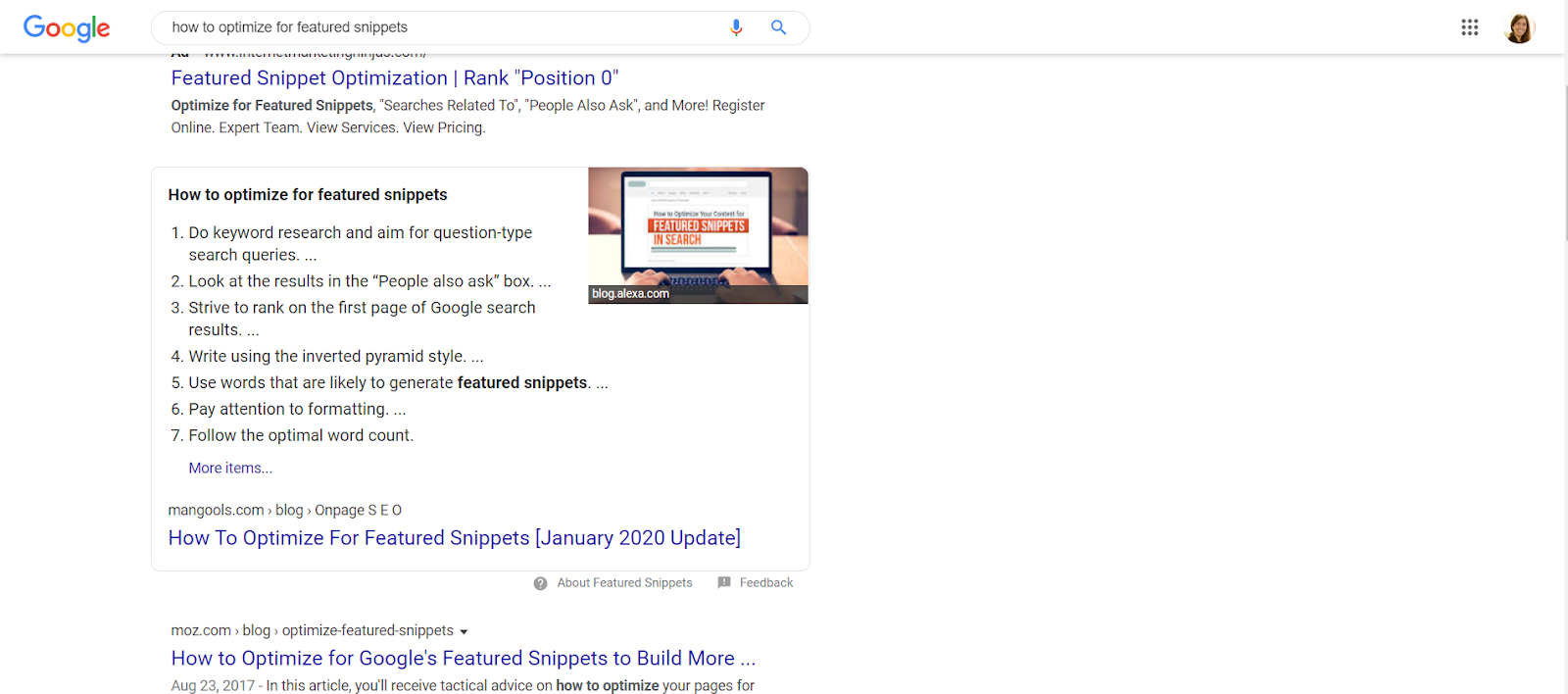1568x694 pixels.
Task: Click the mangools.com breadcrumb path
Action: point(284,511)
